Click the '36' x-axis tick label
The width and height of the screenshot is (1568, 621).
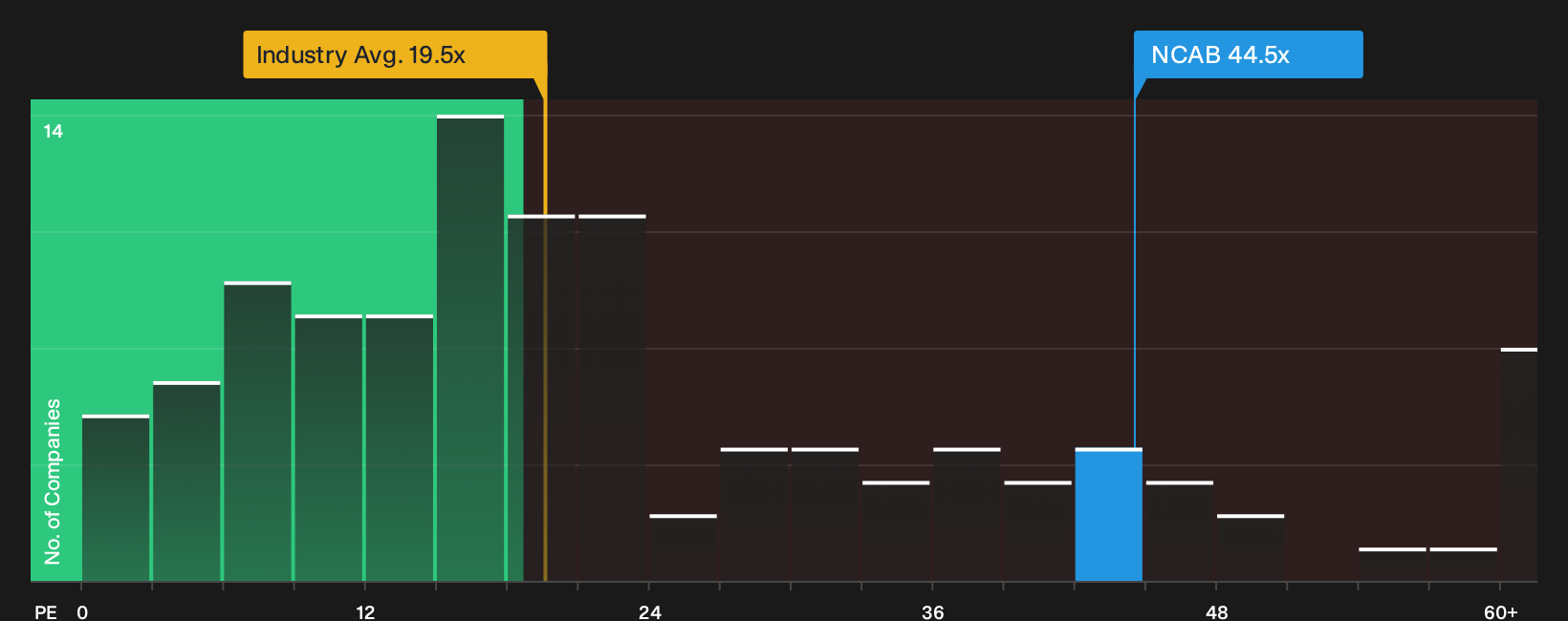point(932,611)
